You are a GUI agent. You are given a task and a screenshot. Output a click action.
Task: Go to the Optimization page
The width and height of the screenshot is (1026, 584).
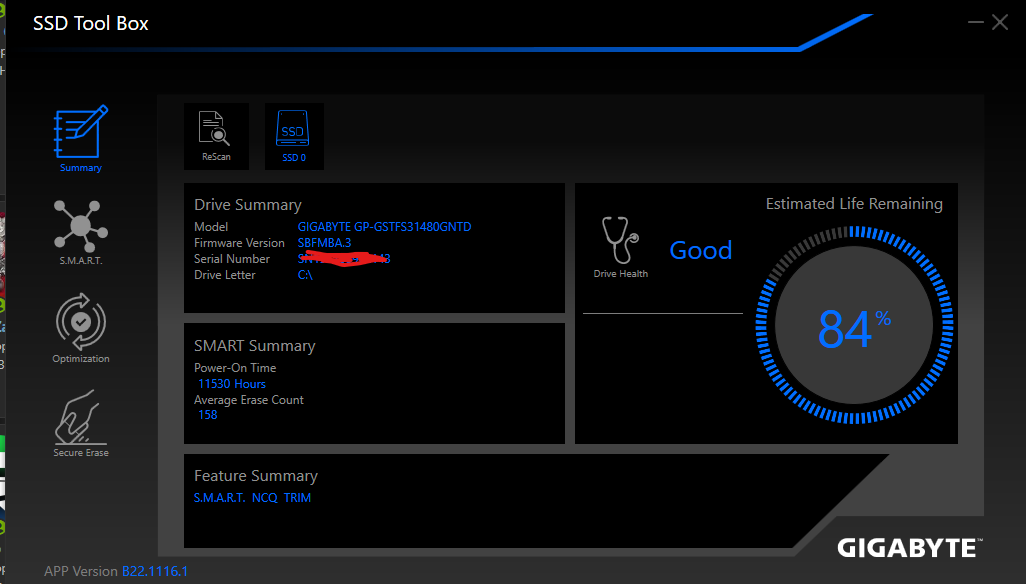80,328
